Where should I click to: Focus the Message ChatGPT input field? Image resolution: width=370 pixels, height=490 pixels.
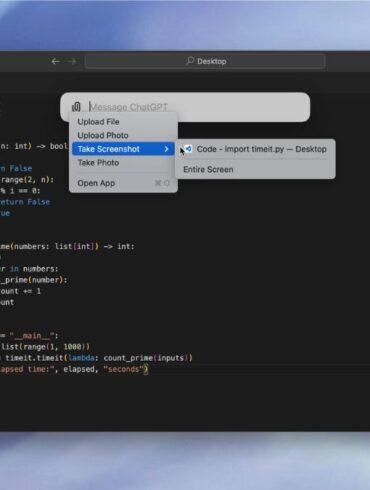(197, 107)
